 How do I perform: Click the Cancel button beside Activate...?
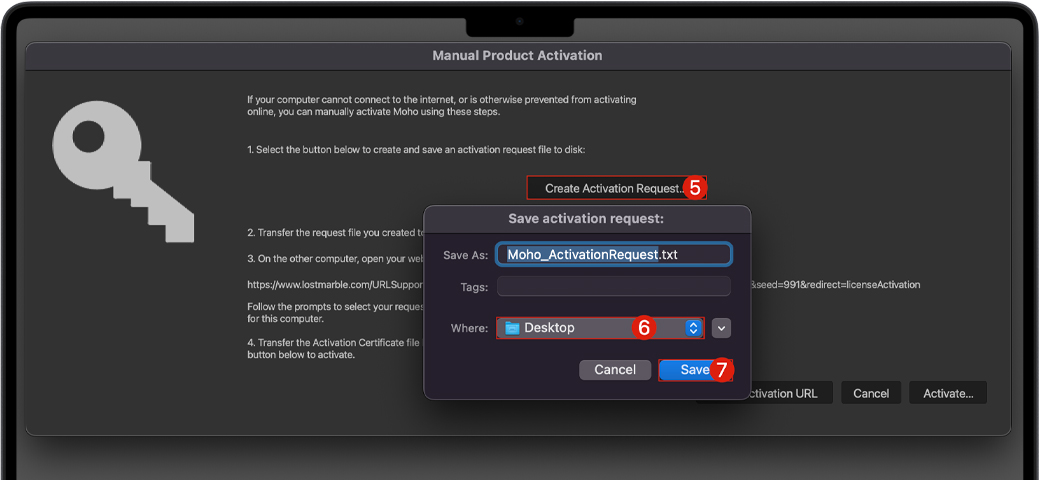(871, 393)
